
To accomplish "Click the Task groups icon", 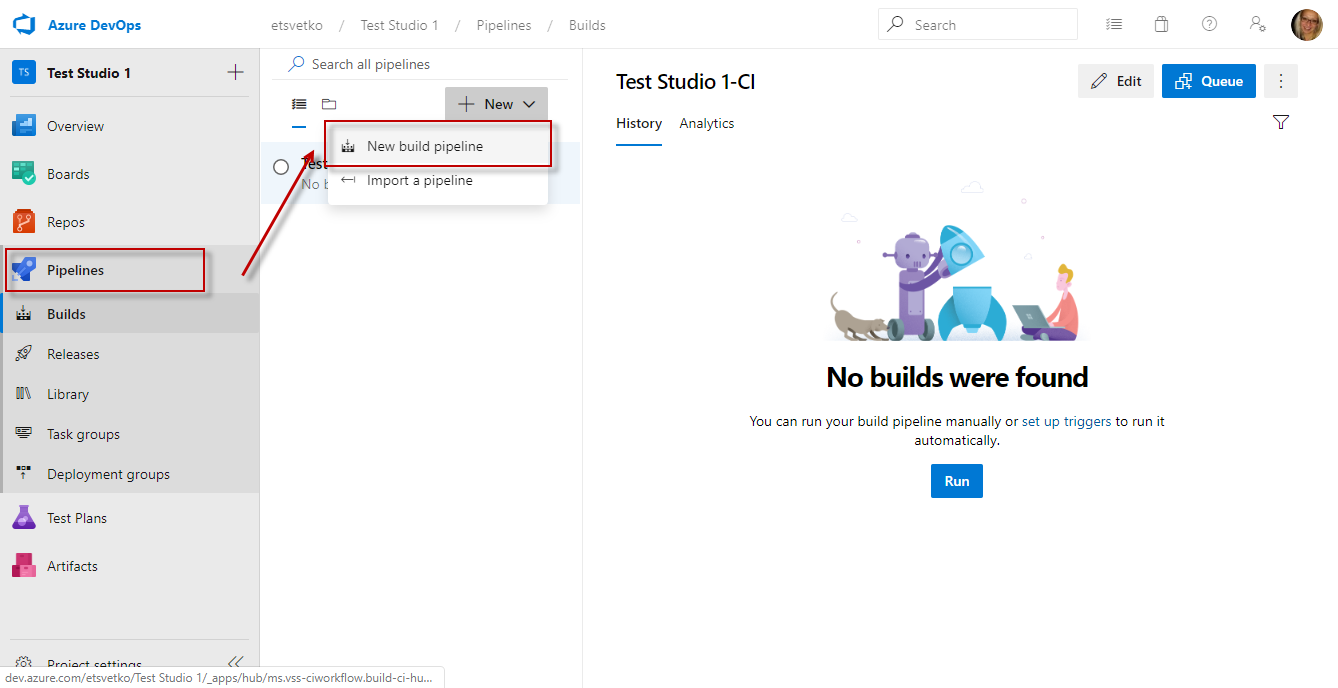I will point(24,434).
